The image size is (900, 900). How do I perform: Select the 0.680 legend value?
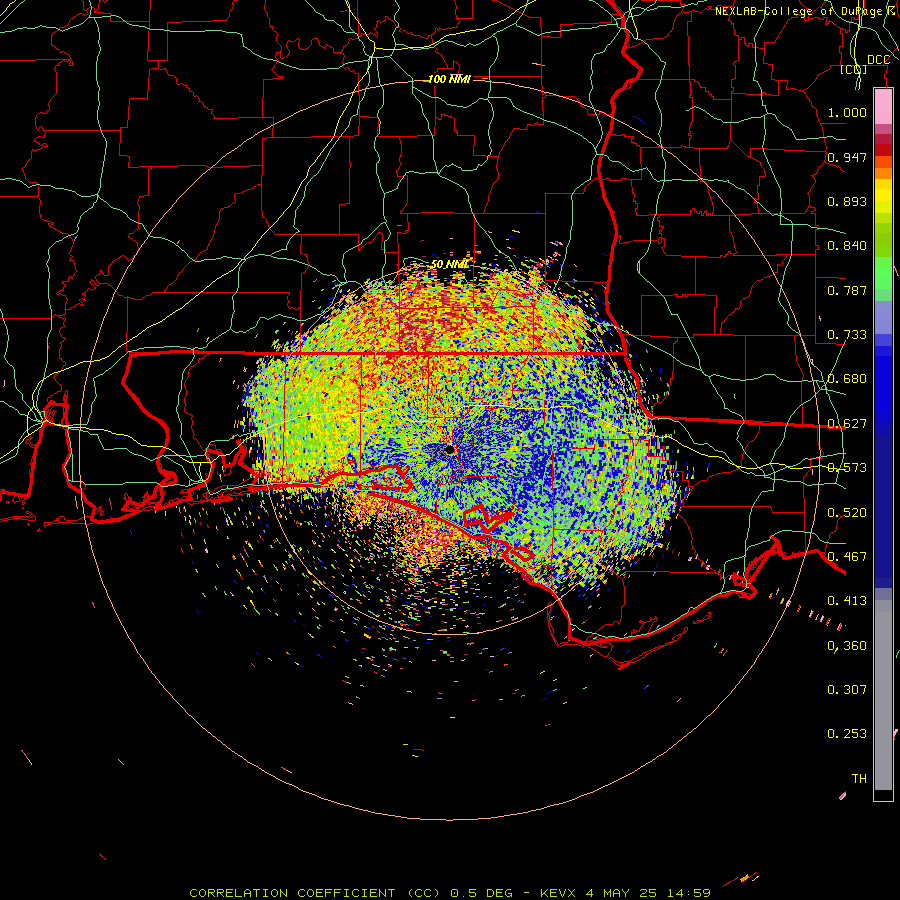click(x=847, y=379)
